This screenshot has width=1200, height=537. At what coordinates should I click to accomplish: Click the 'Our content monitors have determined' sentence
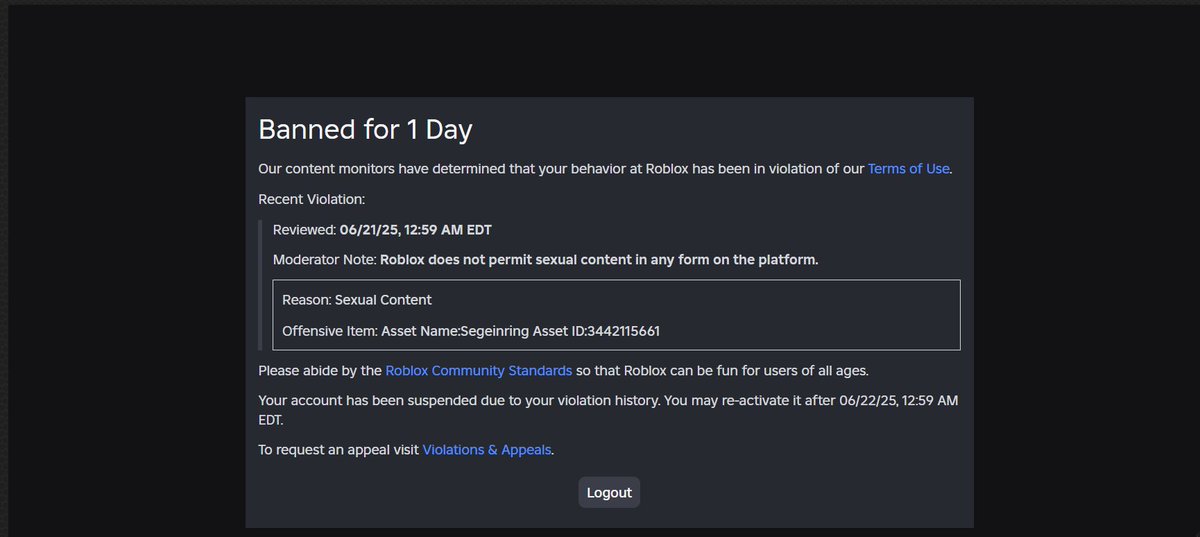pyautogui.click(x=605, y=169)
